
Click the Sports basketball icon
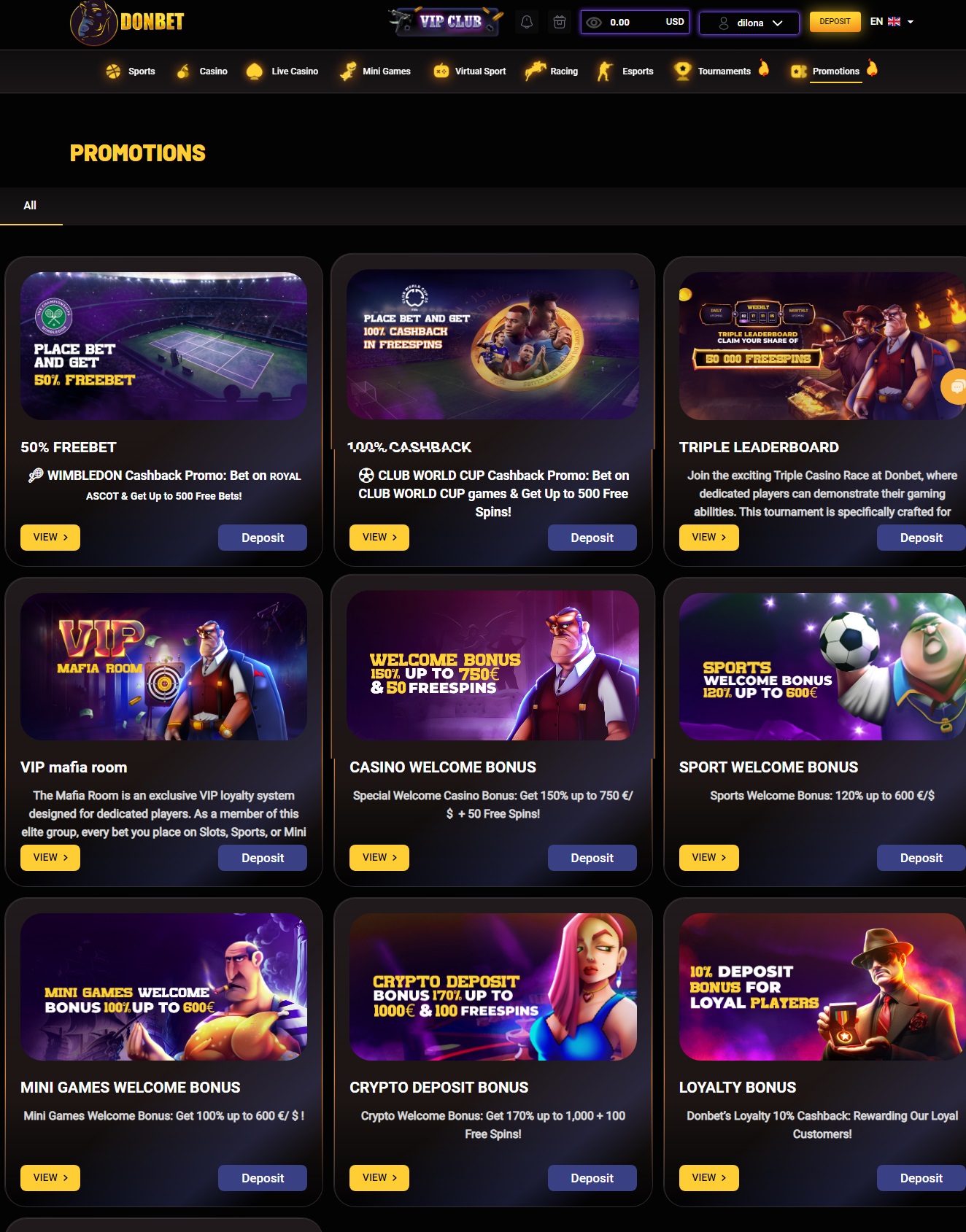pos(113,71)
